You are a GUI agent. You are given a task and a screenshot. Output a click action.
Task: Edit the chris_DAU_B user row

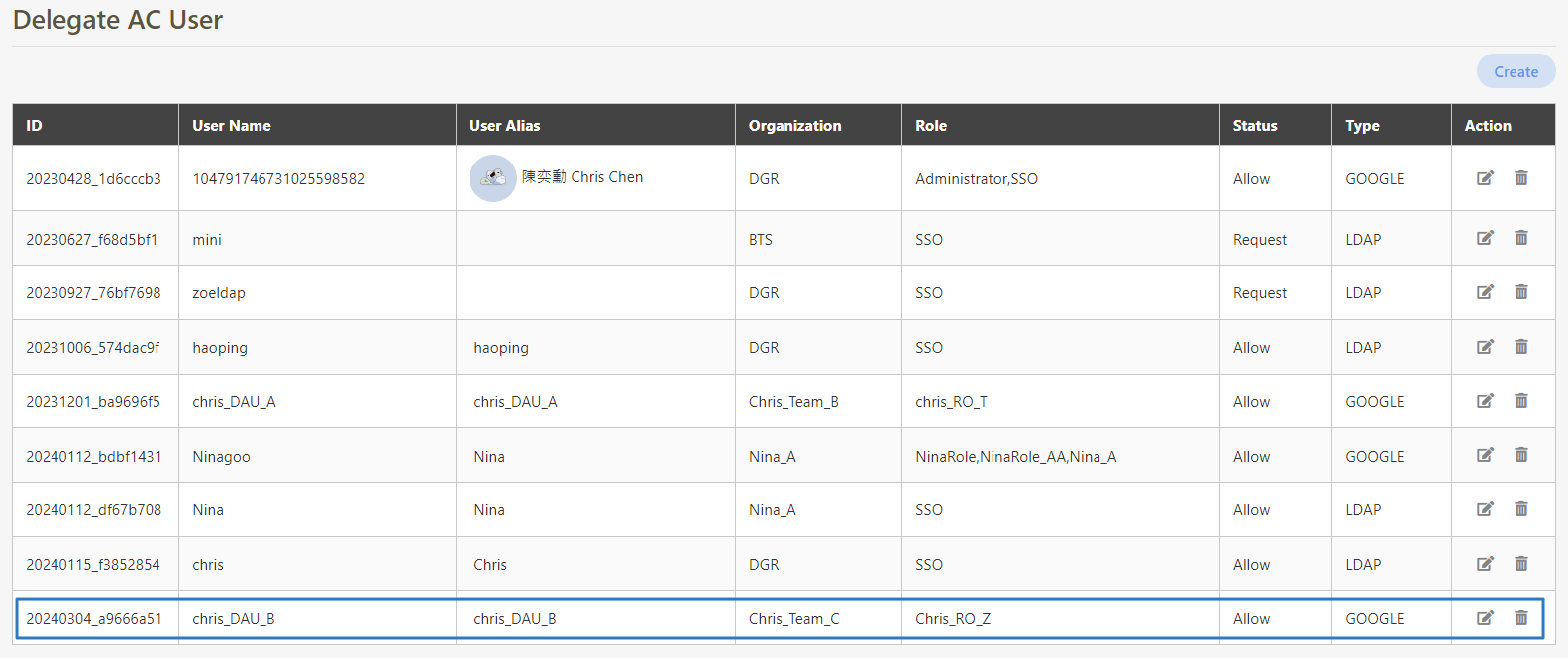(x=1485, y=618)
